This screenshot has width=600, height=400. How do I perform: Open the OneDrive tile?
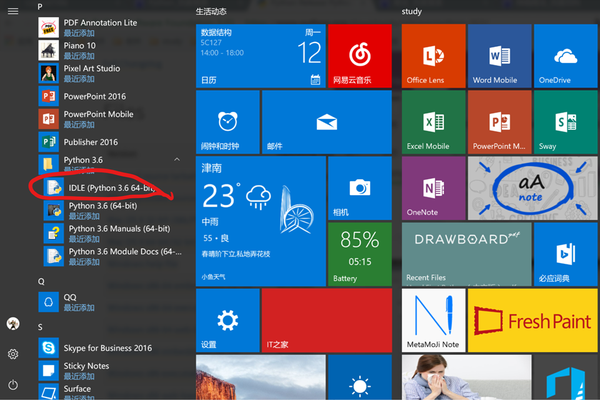point(566,56)
